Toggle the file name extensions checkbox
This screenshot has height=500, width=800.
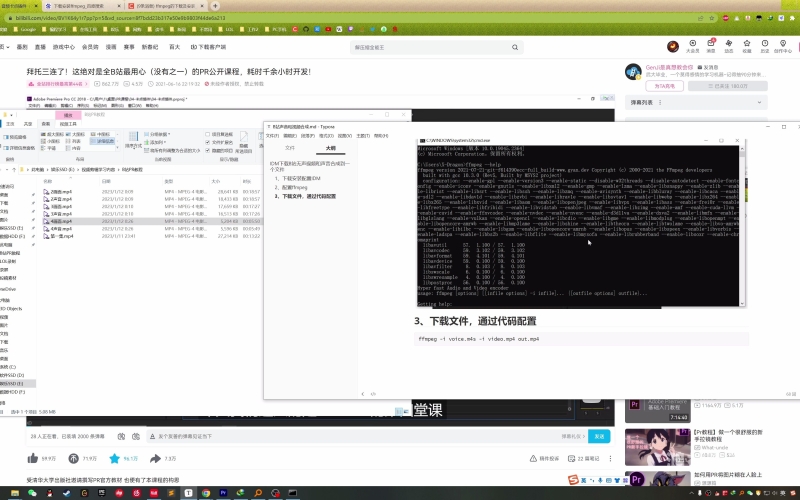pos(208,142)
